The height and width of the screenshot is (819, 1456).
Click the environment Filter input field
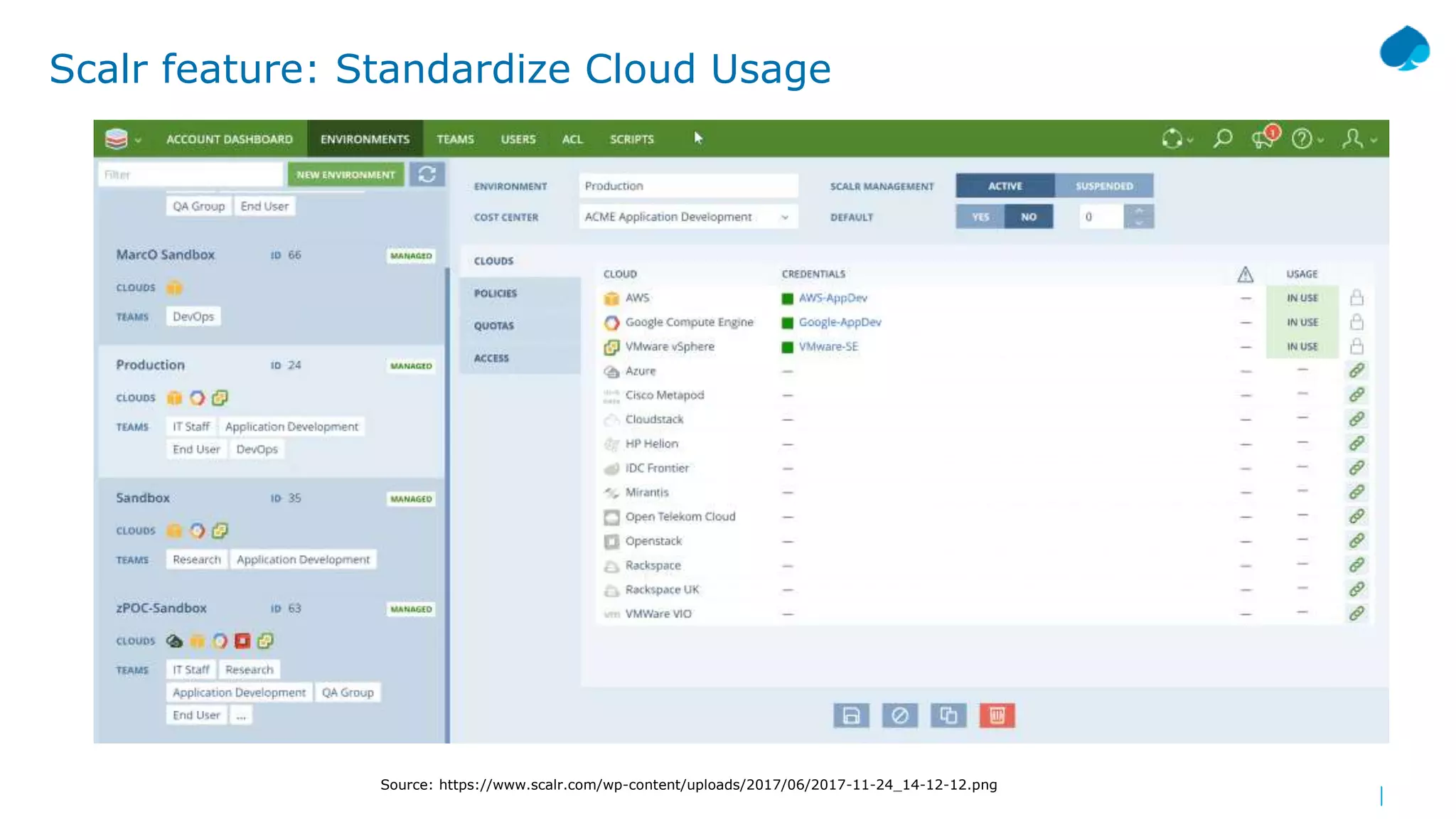[x=189, y=174]
